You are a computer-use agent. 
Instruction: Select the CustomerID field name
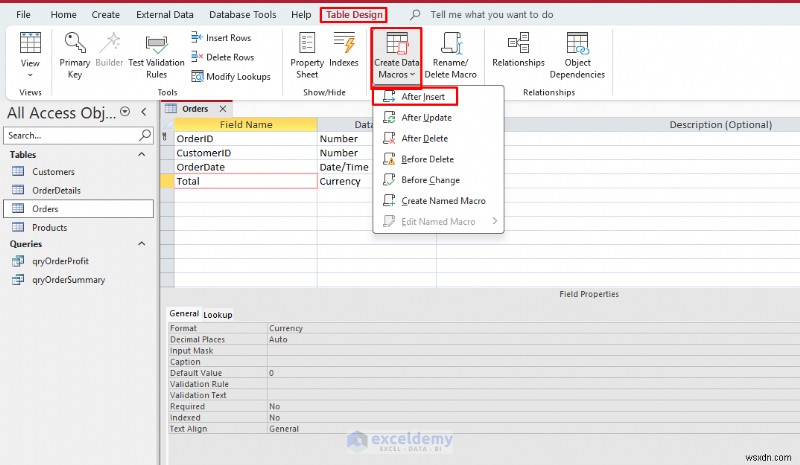[245, 153]
